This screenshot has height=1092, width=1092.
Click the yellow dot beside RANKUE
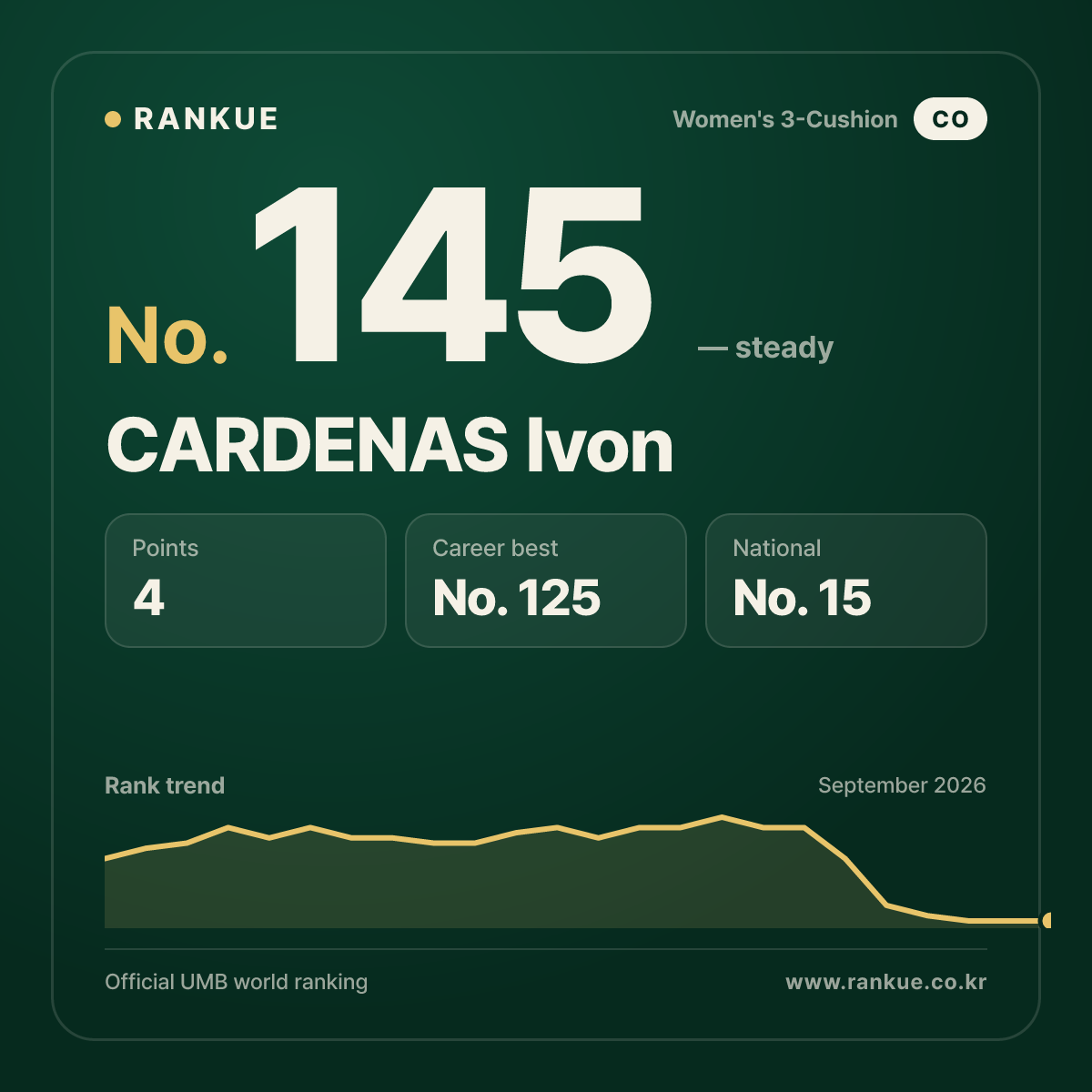tap(113, 119)
